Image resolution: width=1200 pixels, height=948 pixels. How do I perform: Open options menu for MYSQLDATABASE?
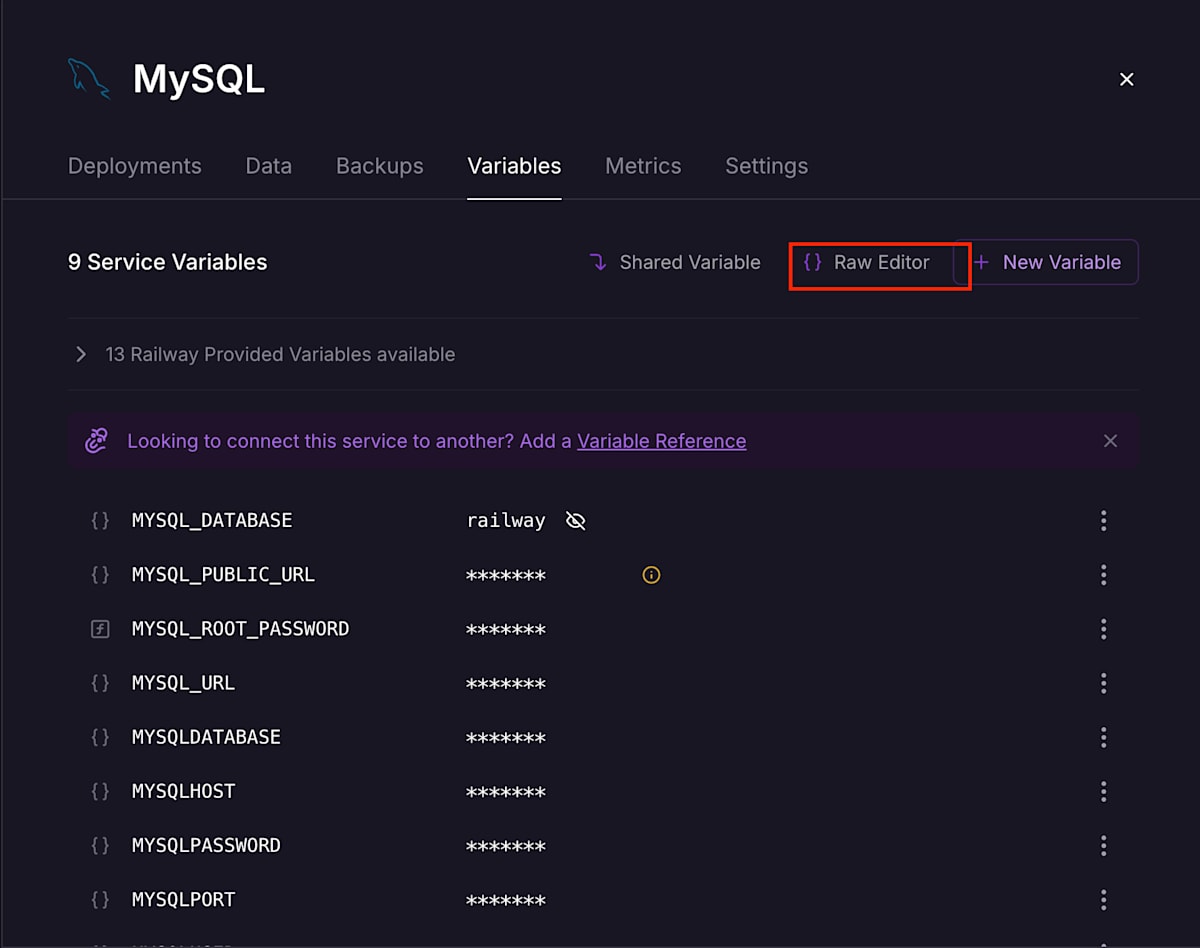pyautogui.click(x=1103, y=737)
